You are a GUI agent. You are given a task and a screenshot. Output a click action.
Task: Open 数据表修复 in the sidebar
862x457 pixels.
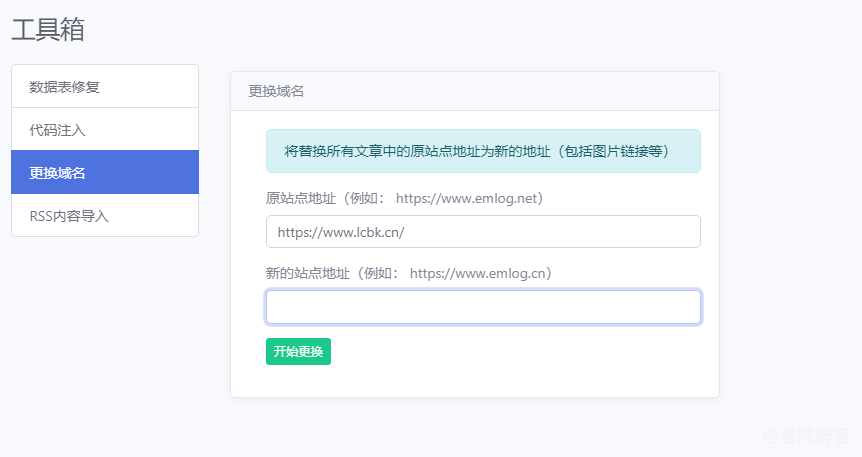[65, 87]
